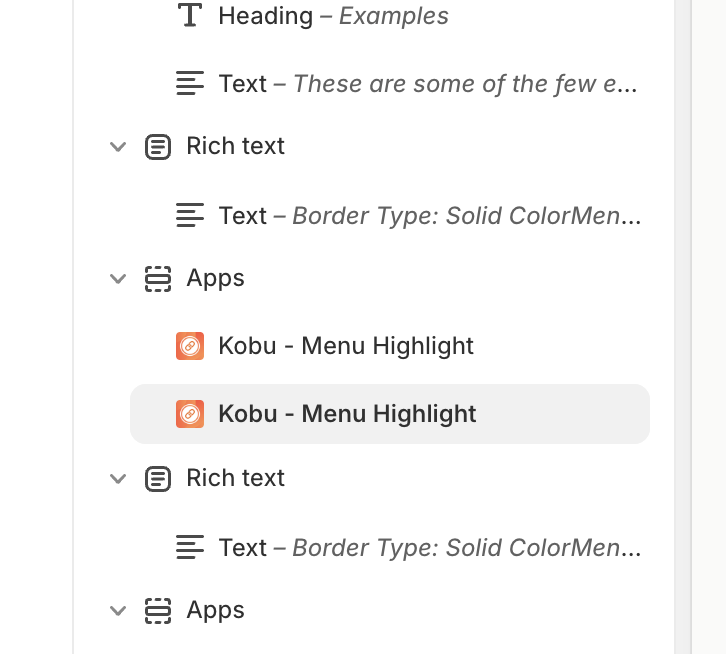Click the unhighlighted Kobu Menu Highlight app icon
726x654 pixels.
click(x=190, y=346)
